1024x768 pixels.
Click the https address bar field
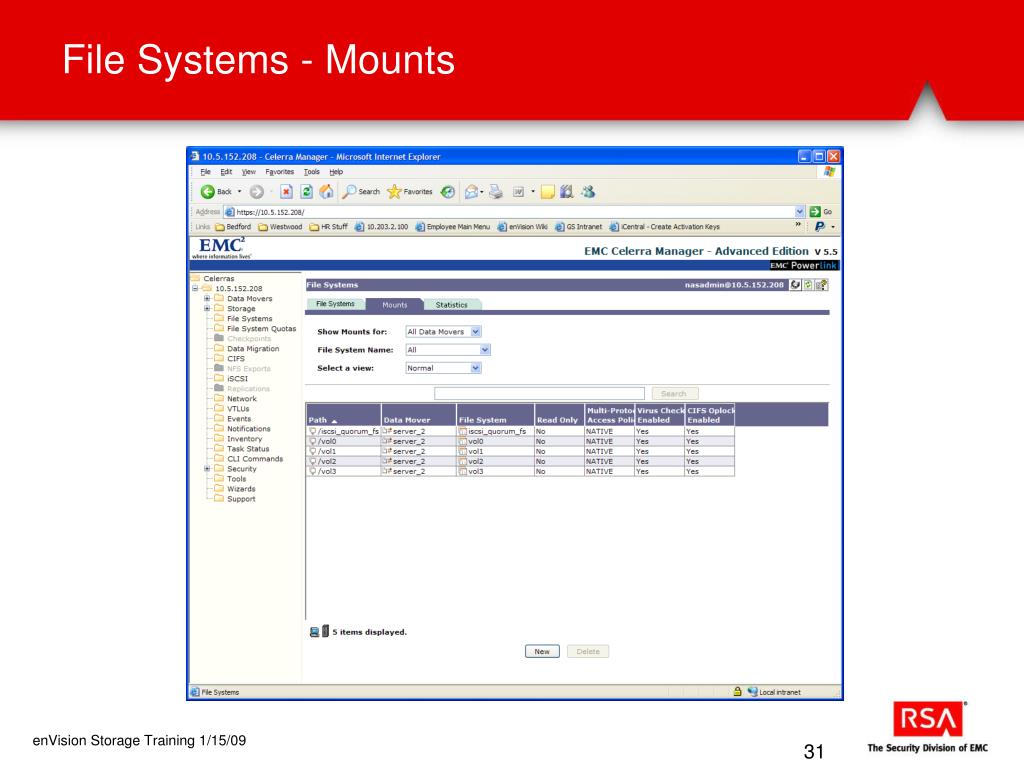509,212
